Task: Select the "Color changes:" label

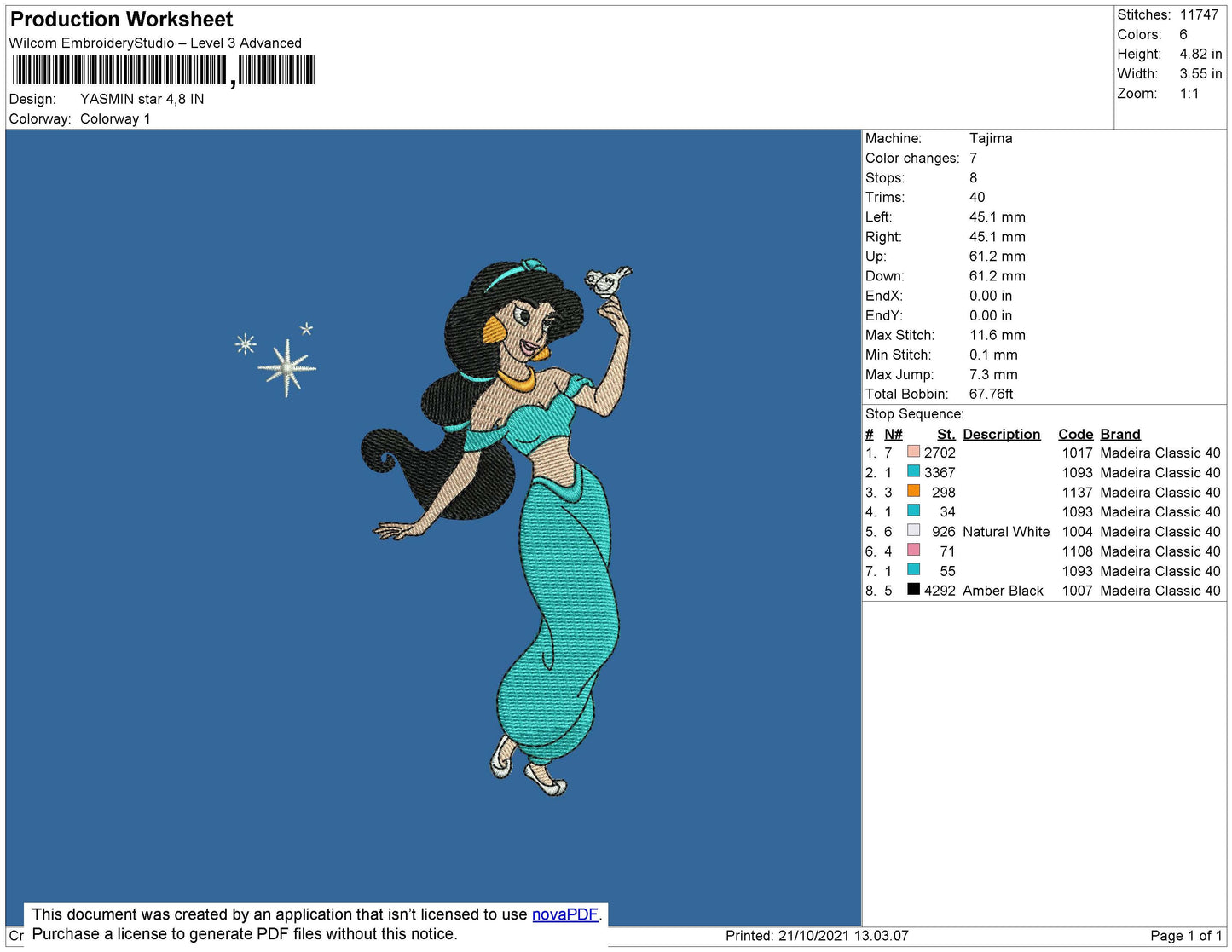Action: 912,158
